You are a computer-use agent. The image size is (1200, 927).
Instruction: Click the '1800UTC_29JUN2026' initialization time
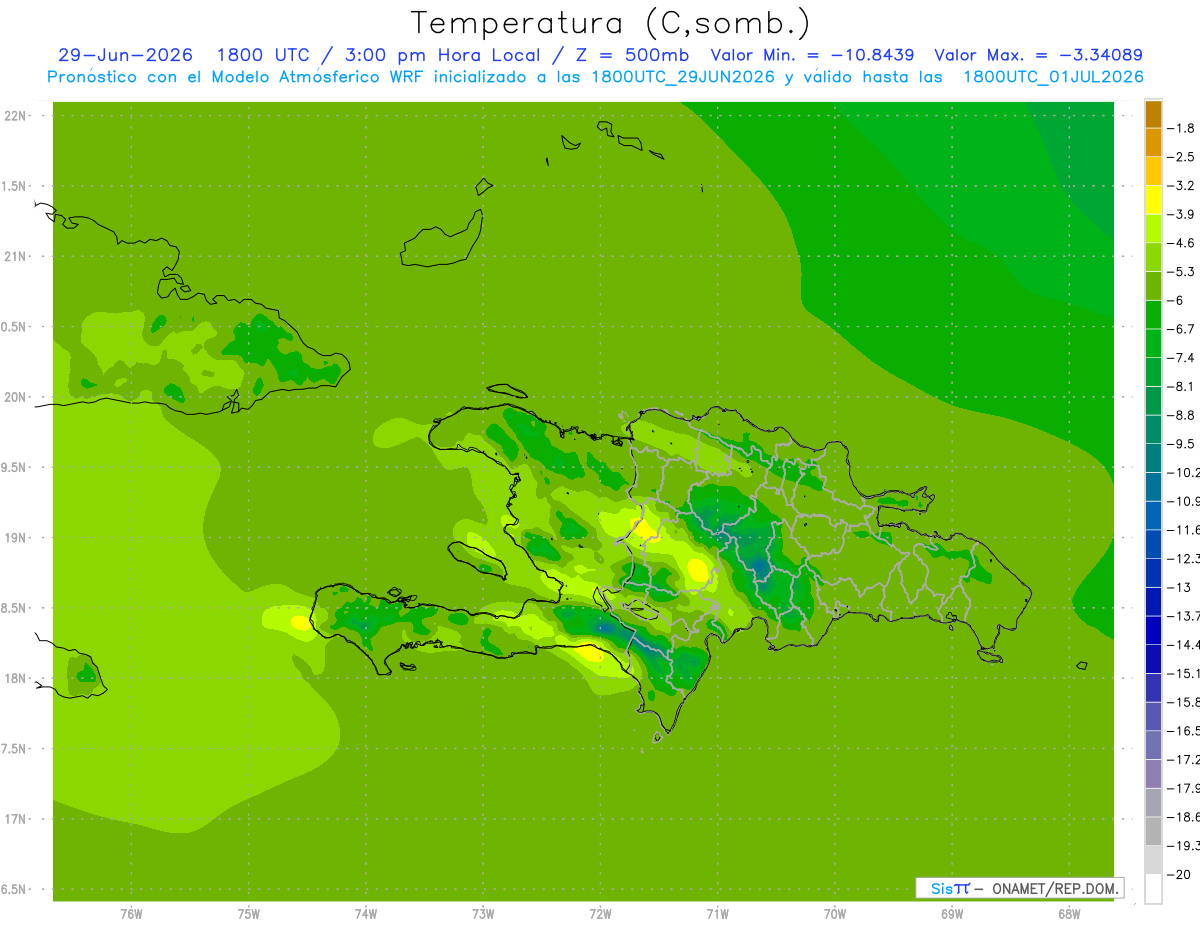pos(683,77)
